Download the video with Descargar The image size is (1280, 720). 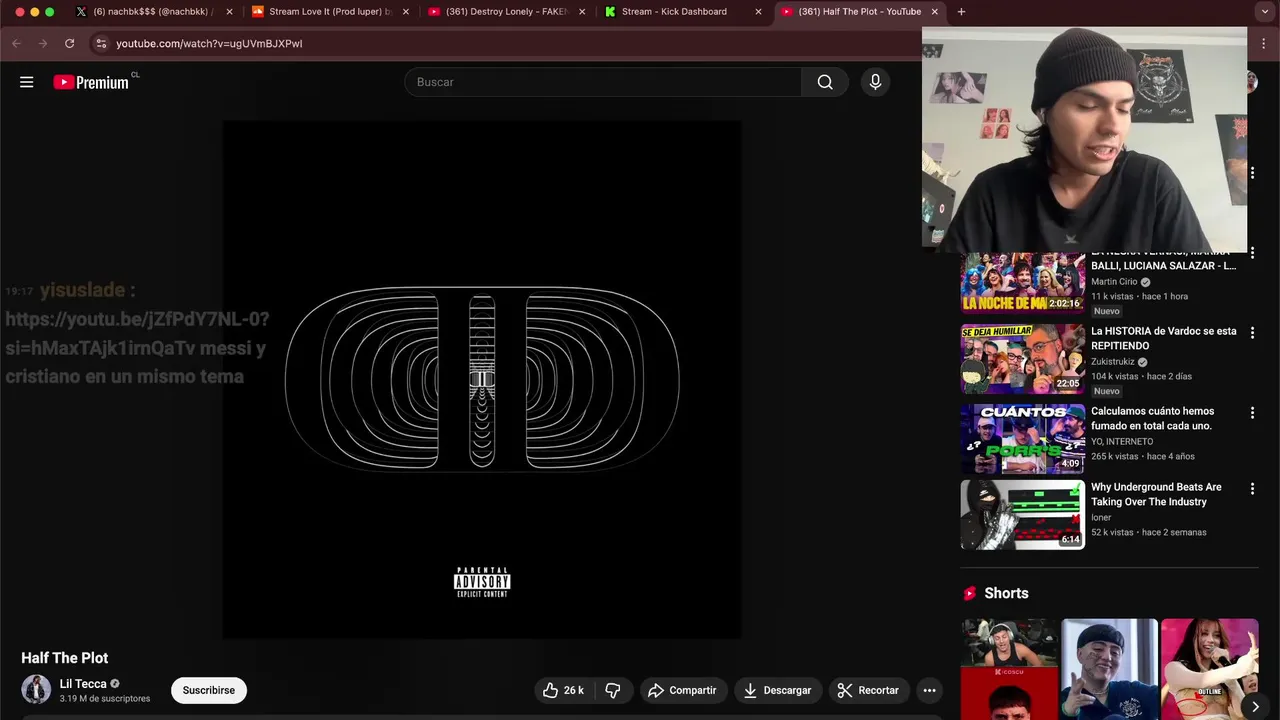point(777,690)
